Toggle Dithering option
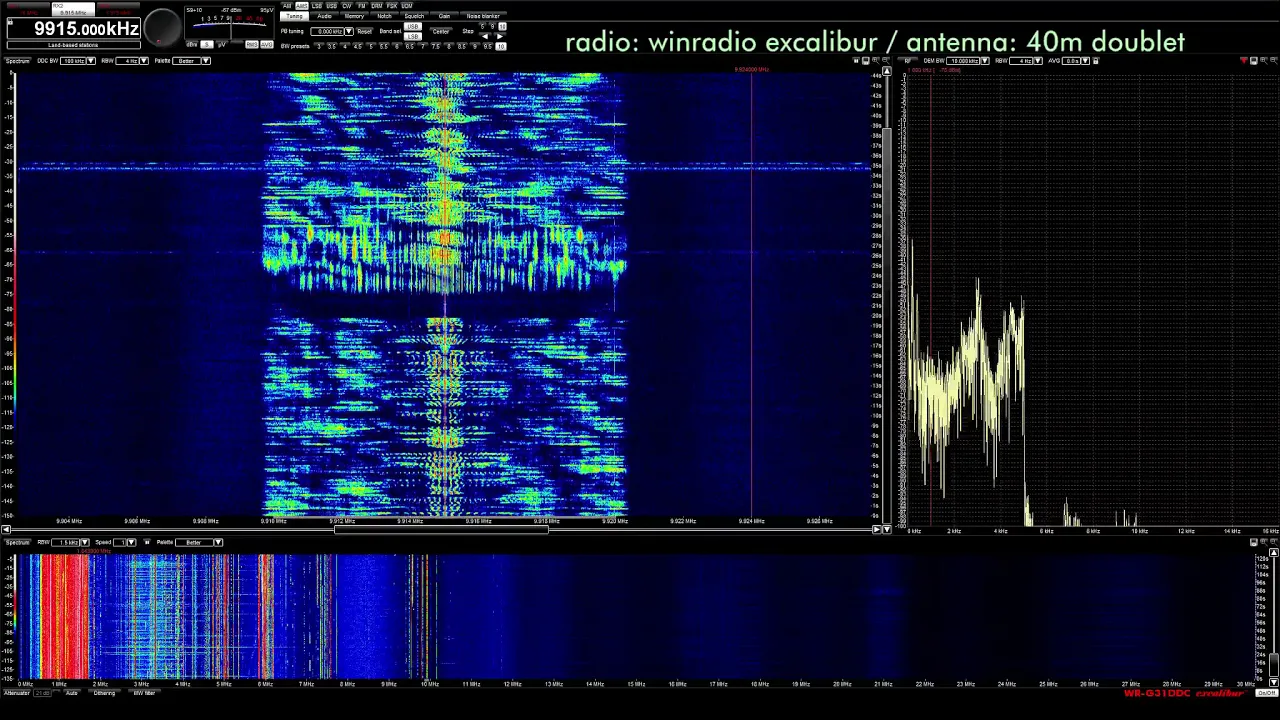 click(x=104, y=692)
